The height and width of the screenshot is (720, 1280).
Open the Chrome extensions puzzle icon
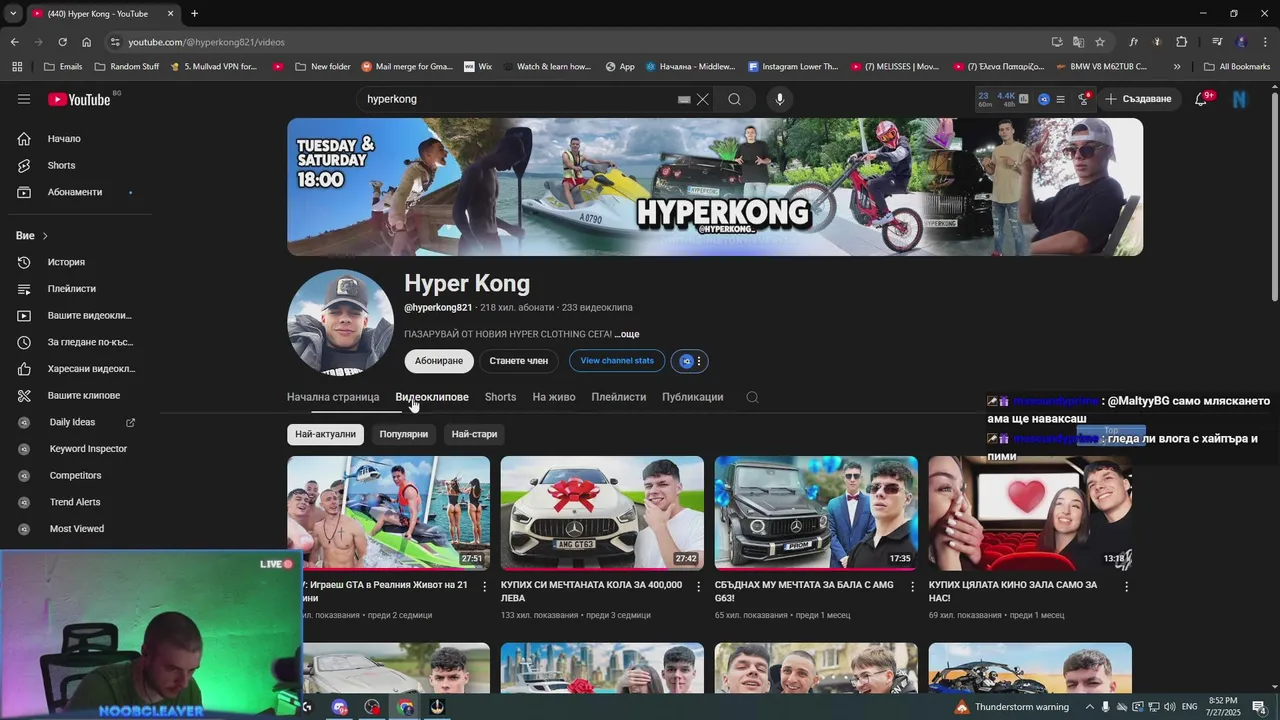[1182, 42]
